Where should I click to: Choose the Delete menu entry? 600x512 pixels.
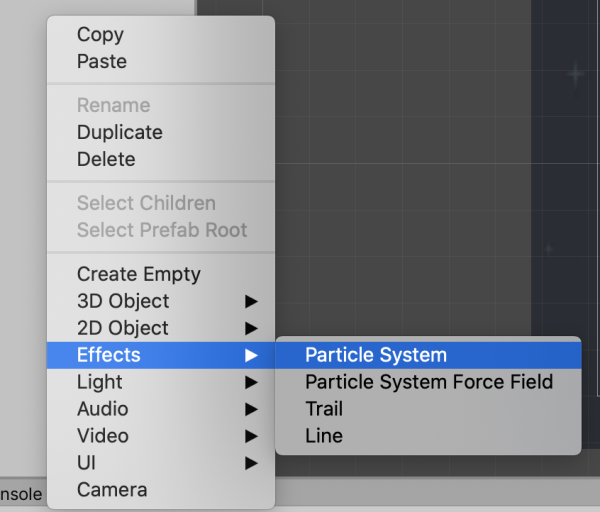(106, 159)
